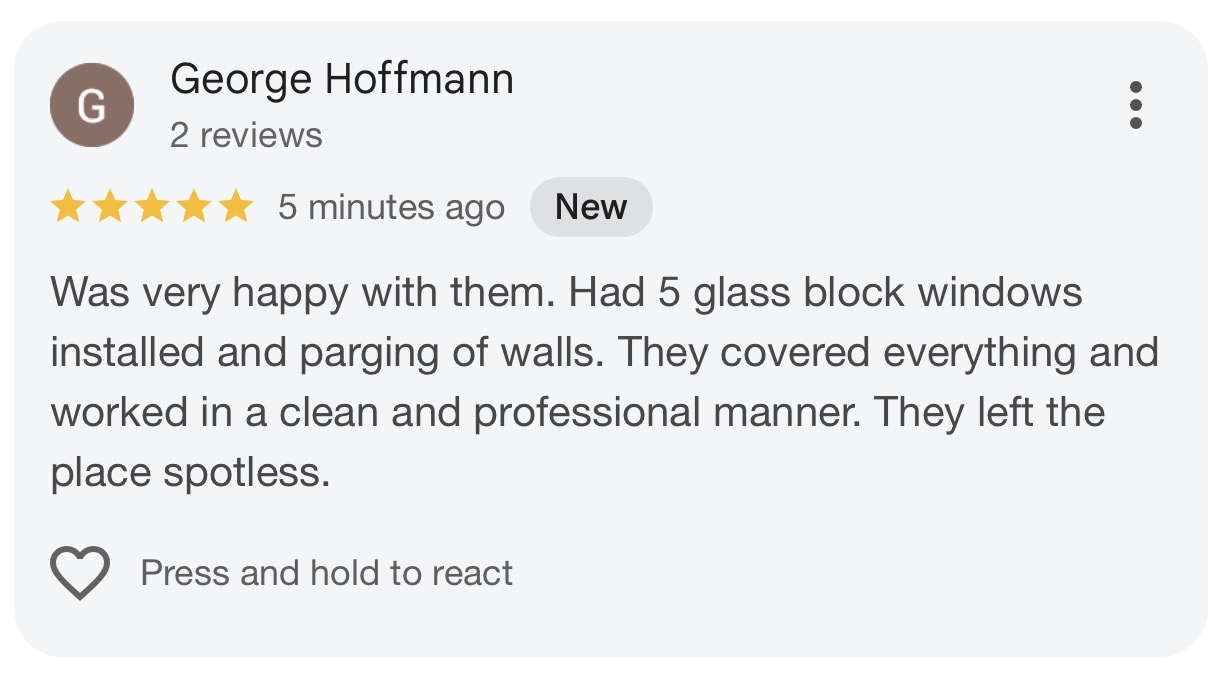Click the second gold rating star

pyautogui.click(x=110, y=207)
